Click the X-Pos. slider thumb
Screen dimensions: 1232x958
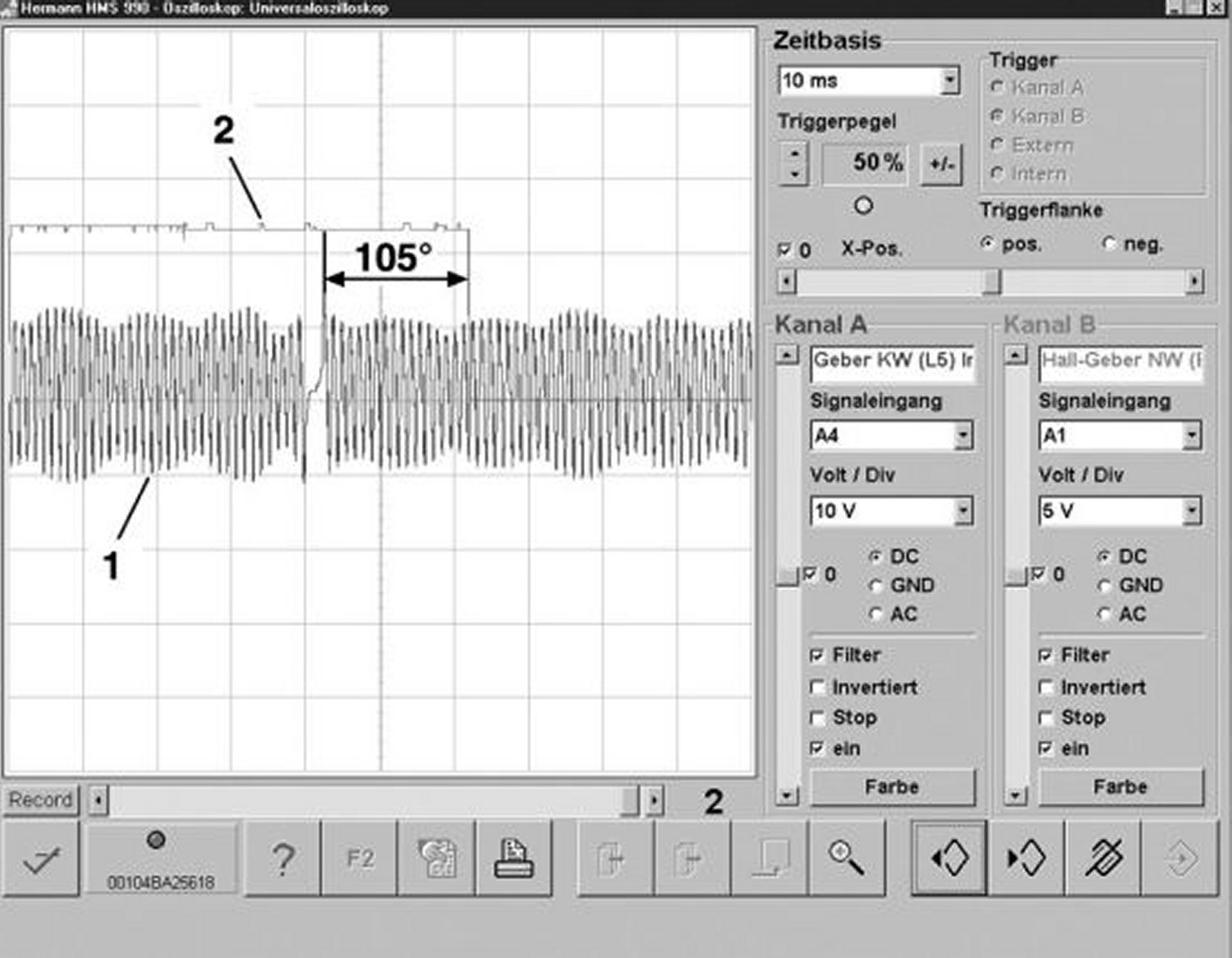pos(992,282)
